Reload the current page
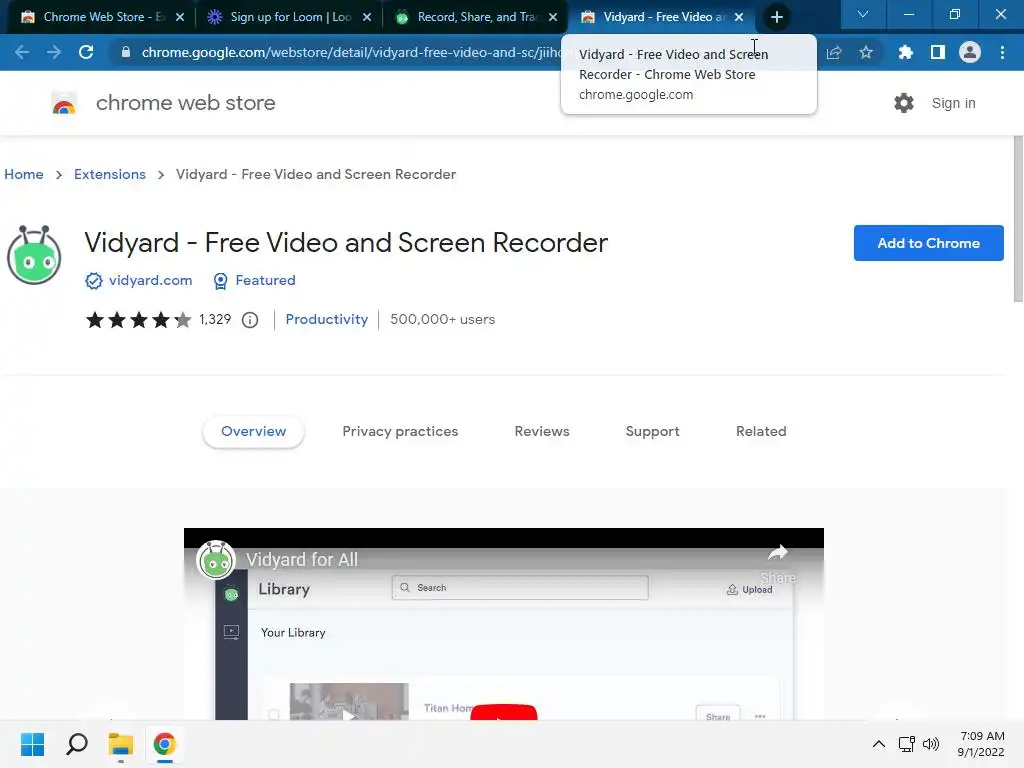Screen dimensions: 1024x768 [x=86, y=52]
